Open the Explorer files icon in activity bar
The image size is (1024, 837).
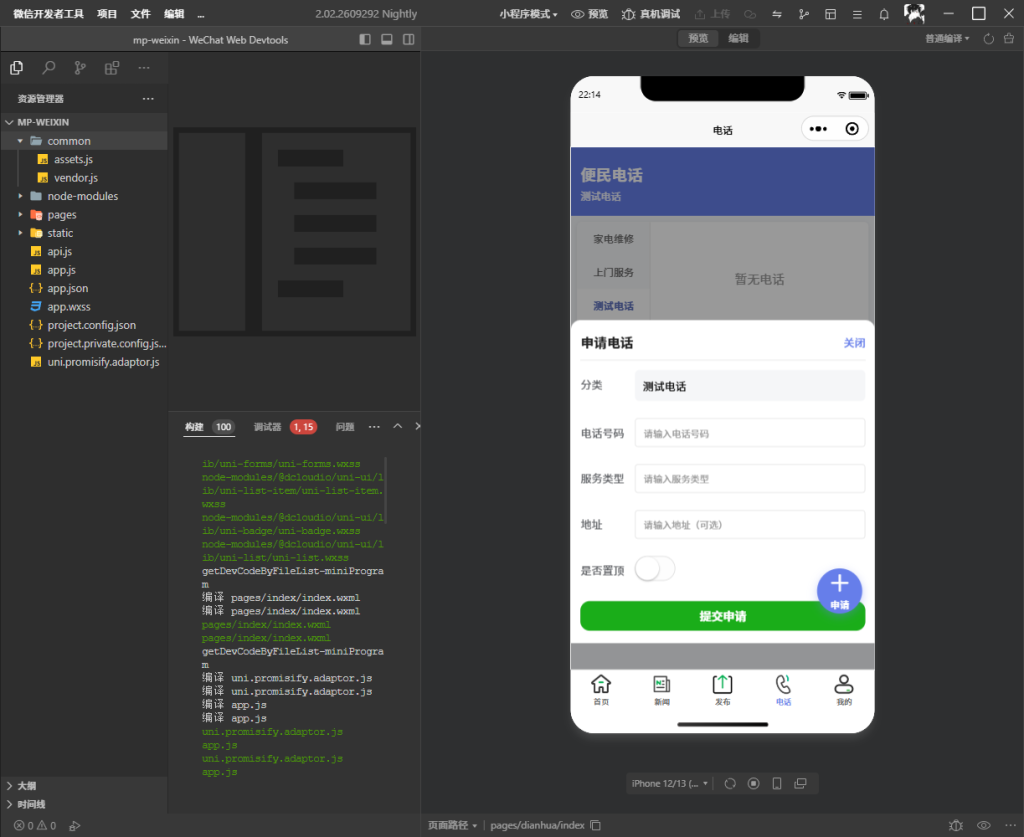(x=16, y=68)
